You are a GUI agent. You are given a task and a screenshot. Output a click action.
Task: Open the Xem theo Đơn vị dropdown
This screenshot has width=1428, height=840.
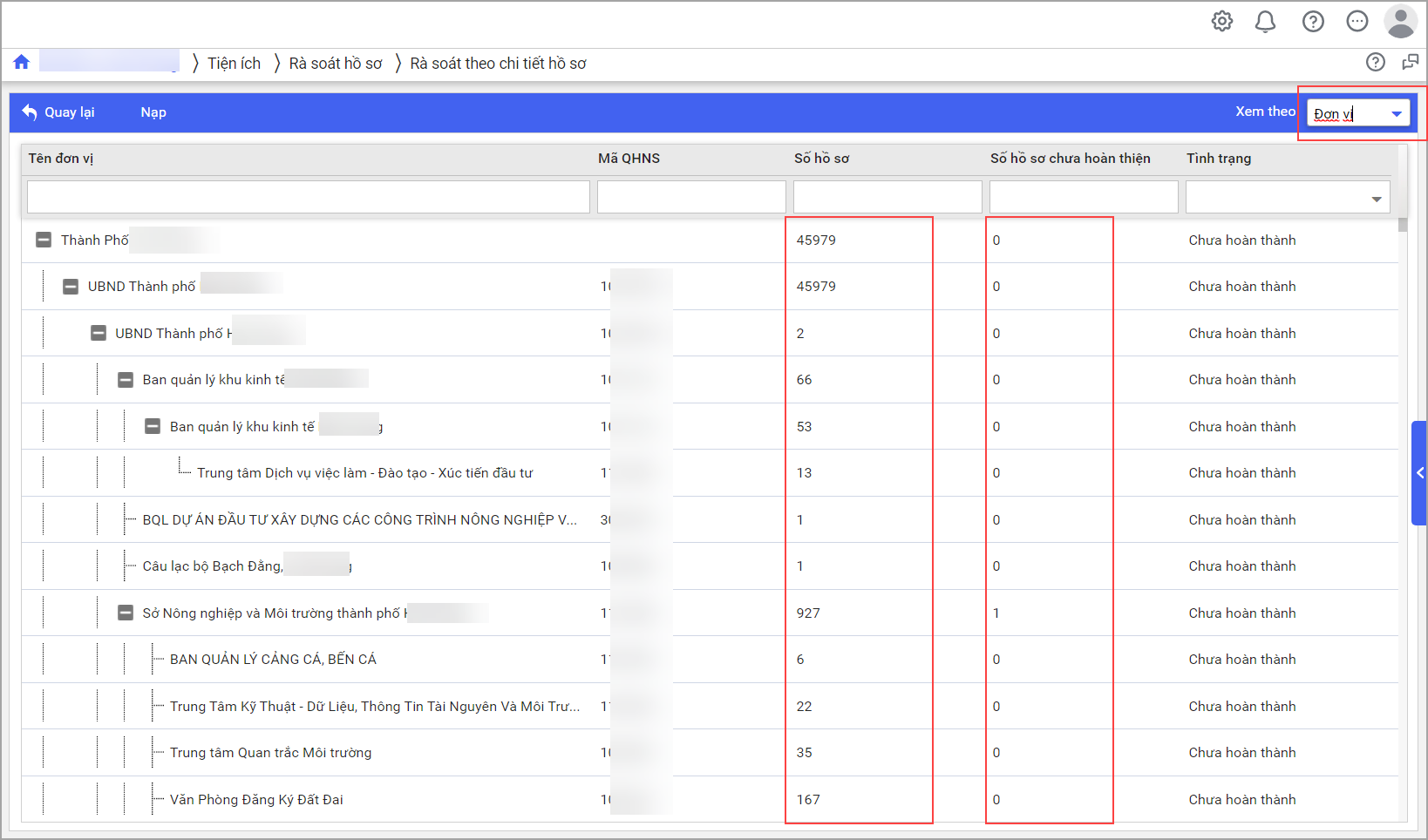point(1358,113)
